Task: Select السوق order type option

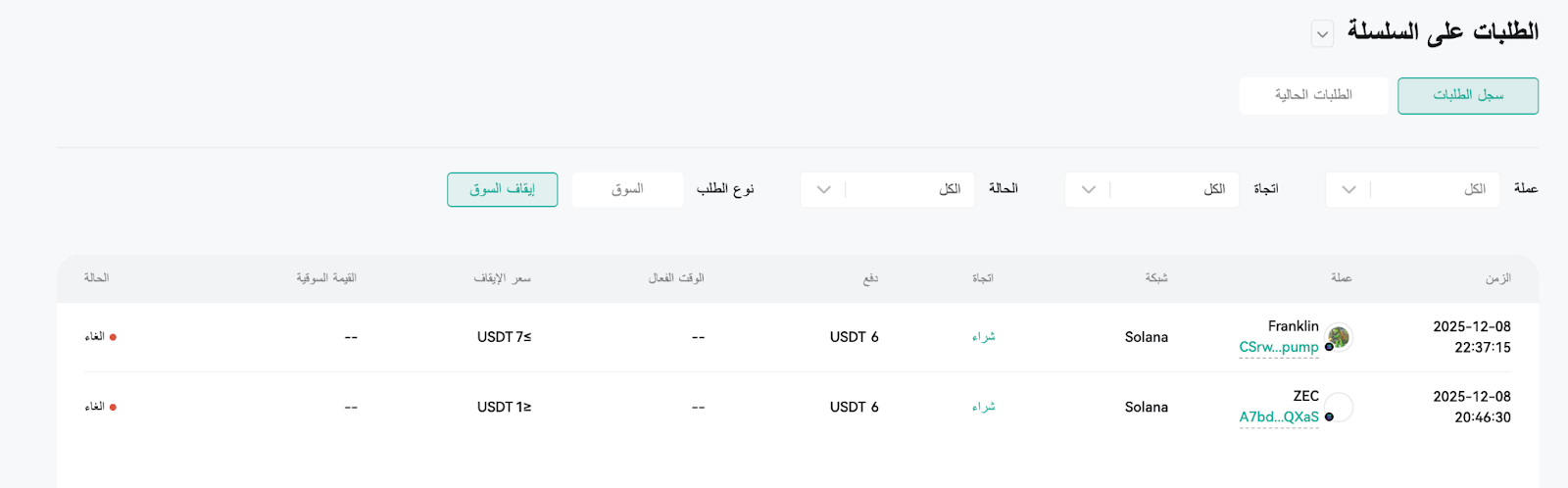Action: 627,189
